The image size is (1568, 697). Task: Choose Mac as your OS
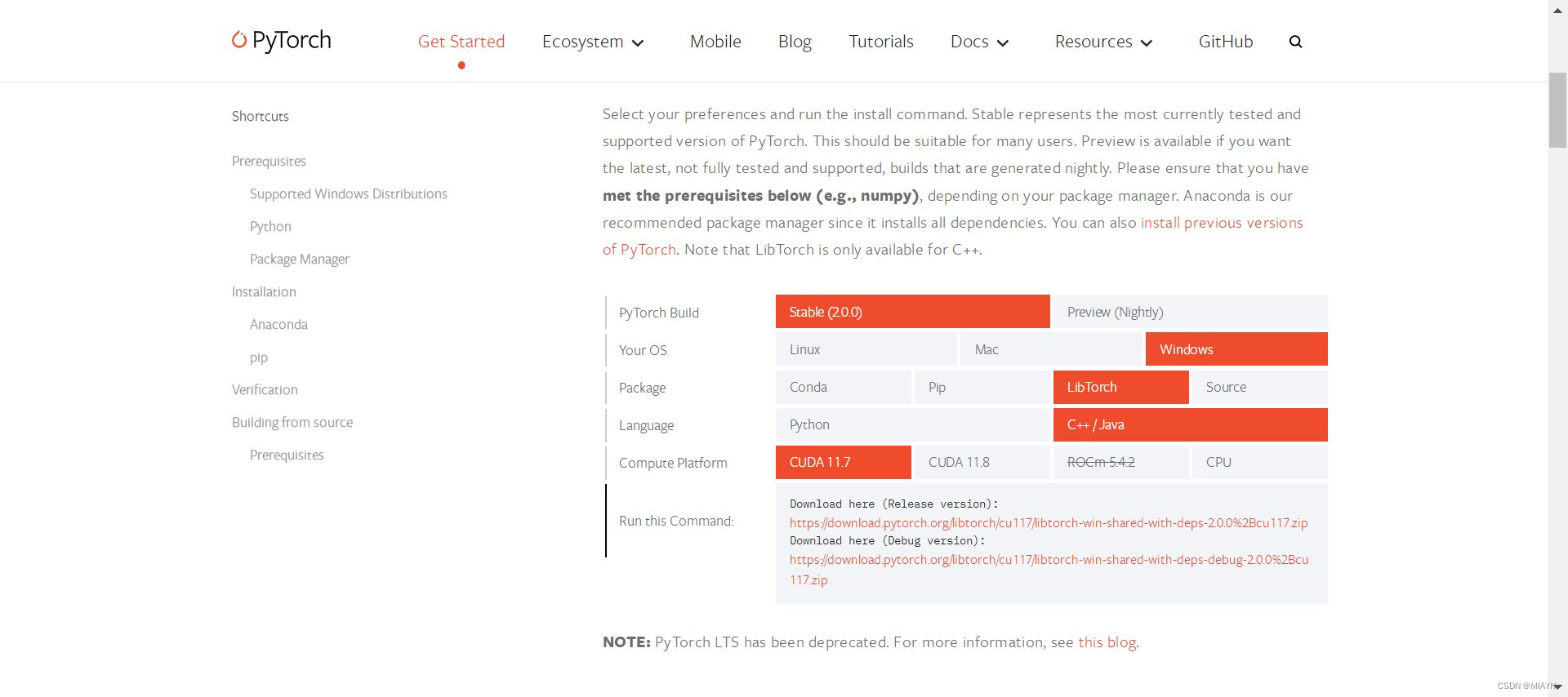click(x=1051, y=349)
